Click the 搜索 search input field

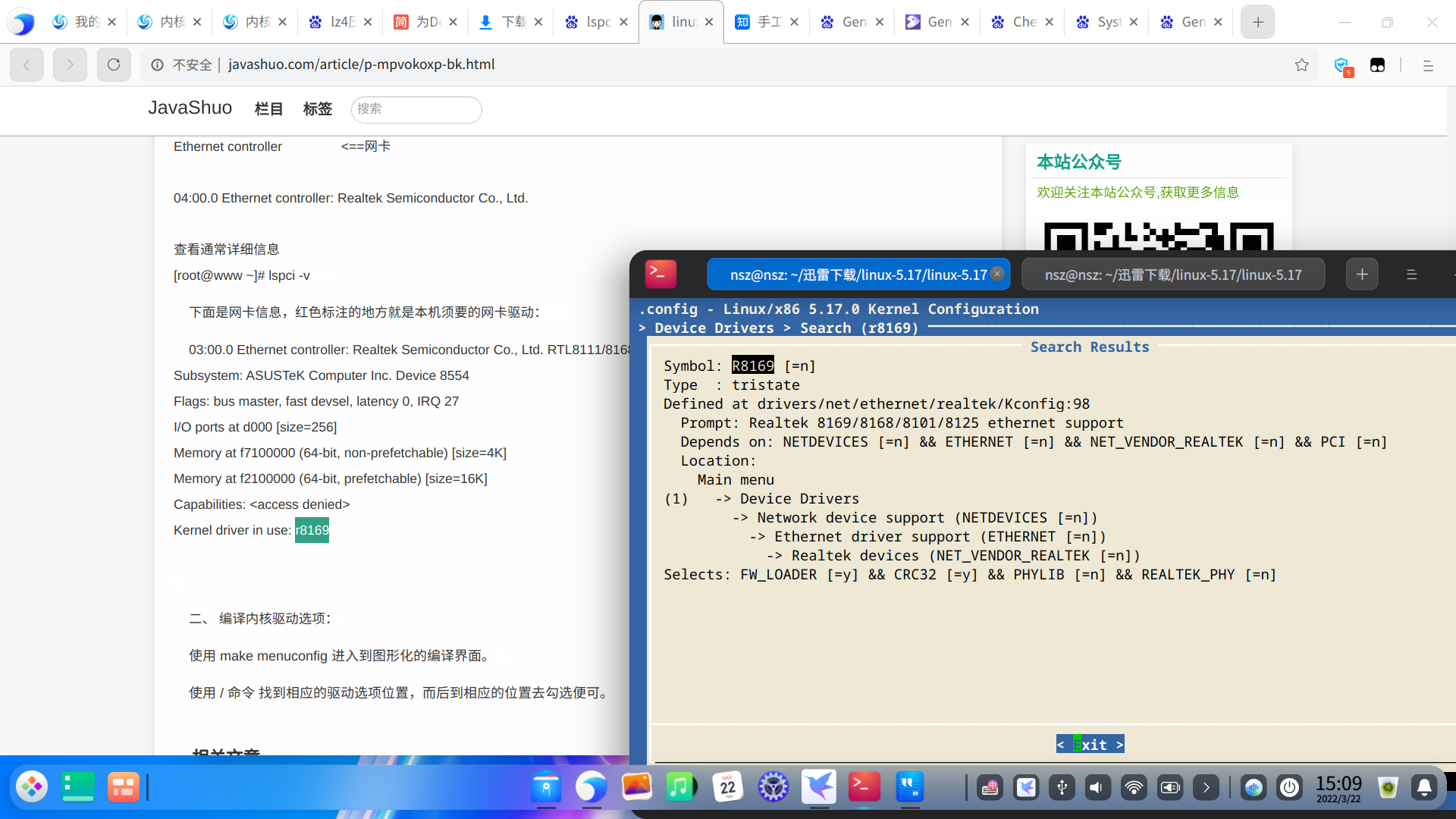[x=416, y=109]
